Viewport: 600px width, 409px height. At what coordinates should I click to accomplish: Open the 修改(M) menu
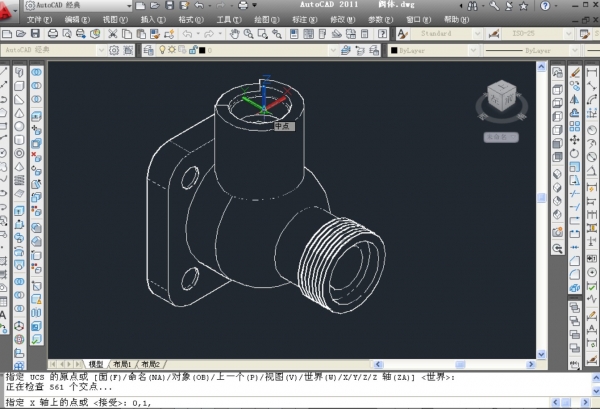tap(342, 20)
